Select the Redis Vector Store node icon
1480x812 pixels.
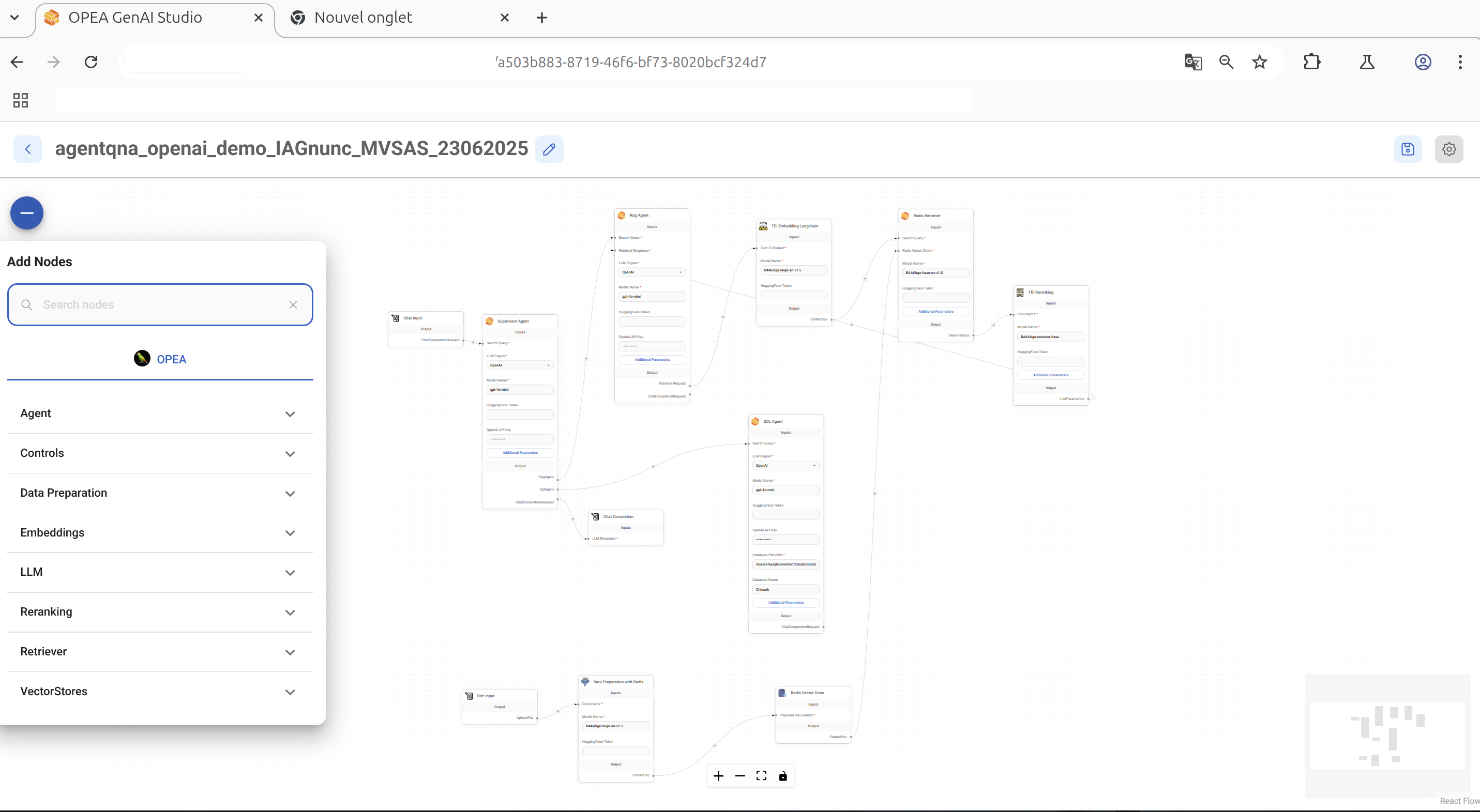point(782,693)
